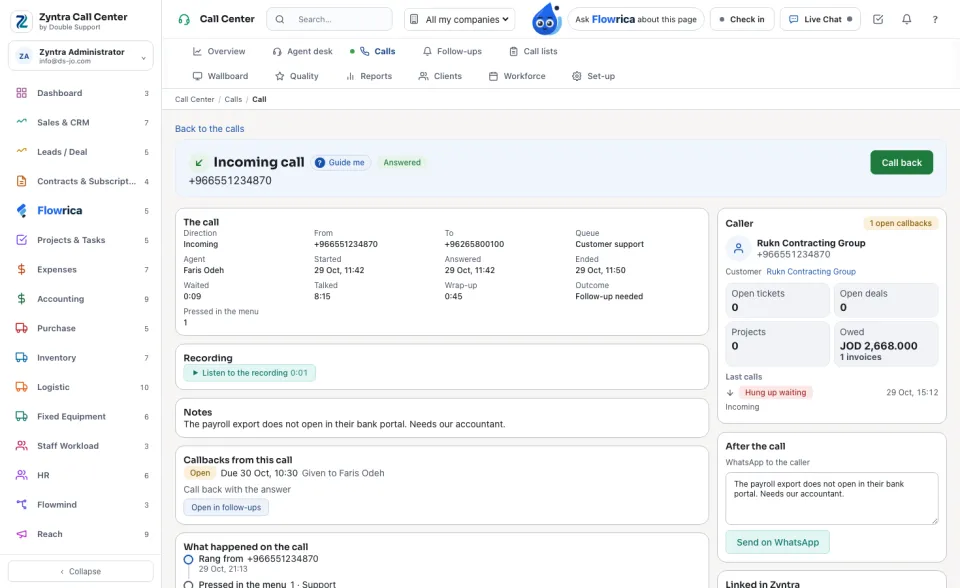Click the help question mark icon

click(x=935, y=19)
